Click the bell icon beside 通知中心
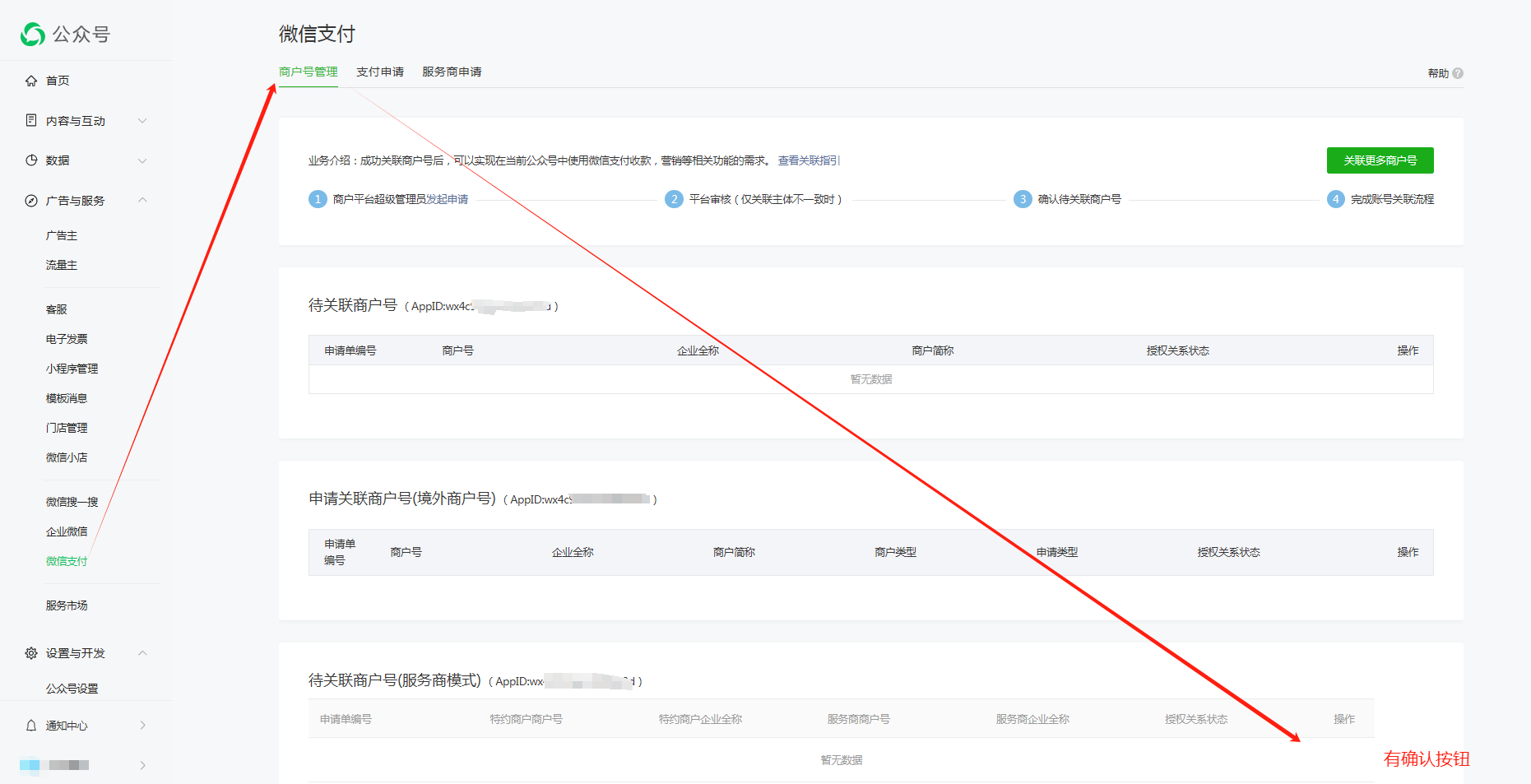This screenshot has height=784, width=1531. (x=31, y=726)
